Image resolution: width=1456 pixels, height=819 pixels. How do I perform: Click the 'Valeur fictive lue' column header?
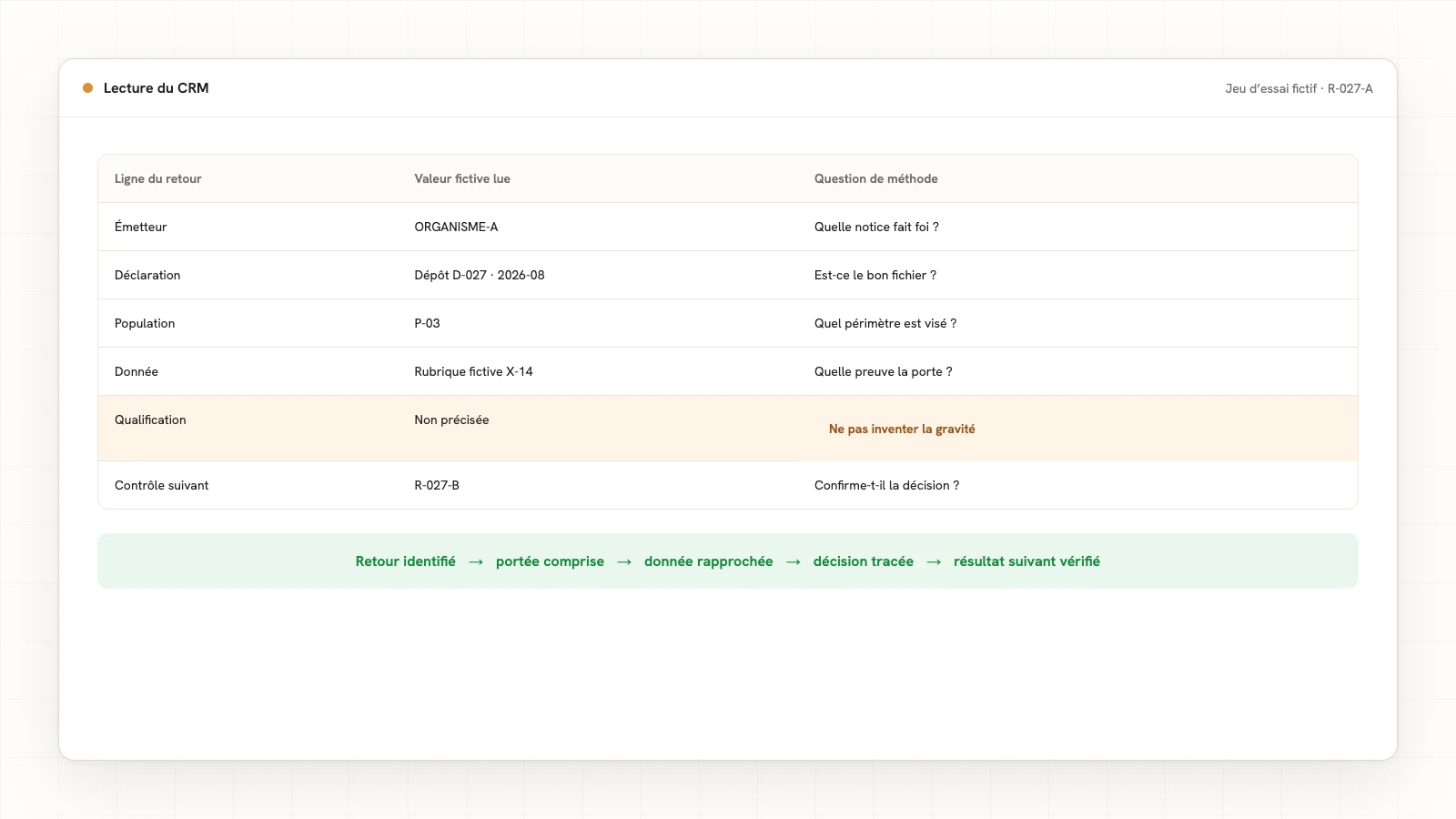[x=462, y=178]
